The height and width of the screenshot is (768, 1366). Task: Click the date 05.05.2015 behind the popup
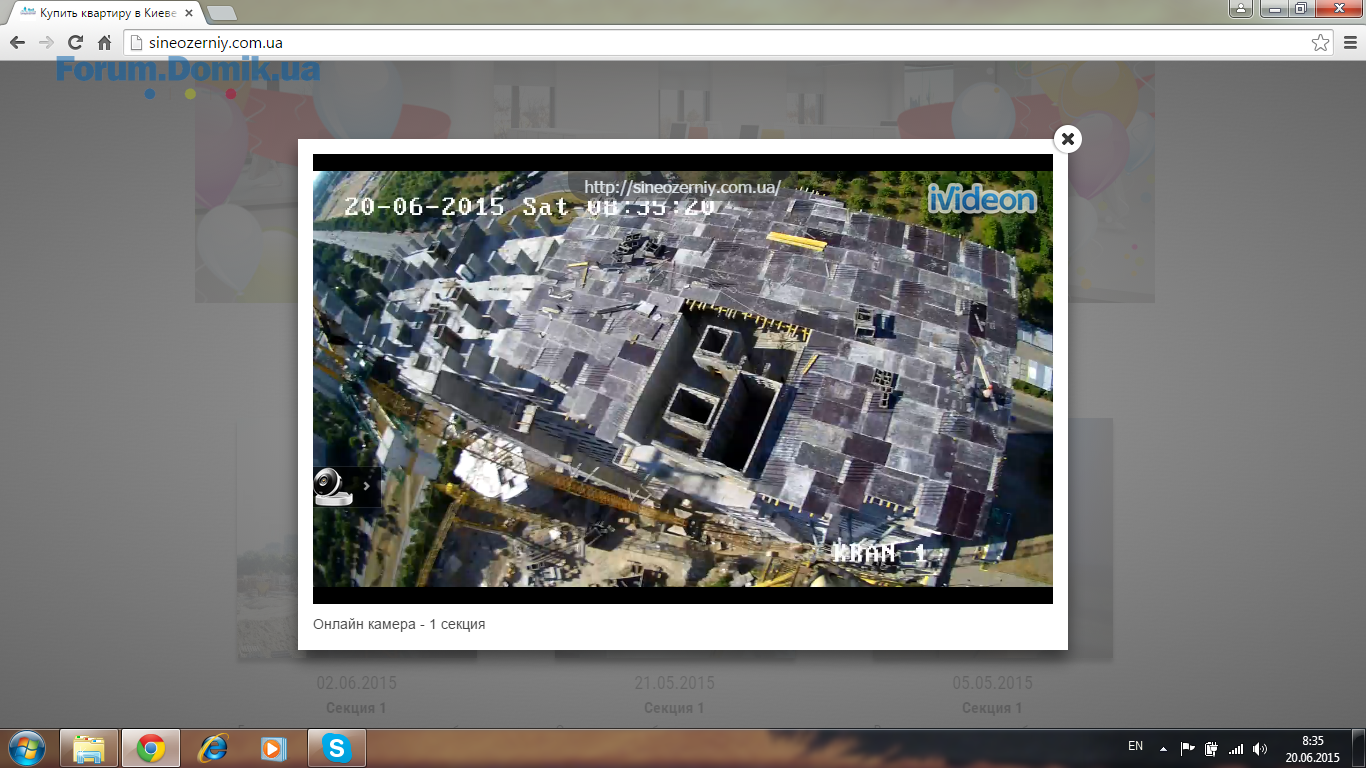click(x=992, y=683)
